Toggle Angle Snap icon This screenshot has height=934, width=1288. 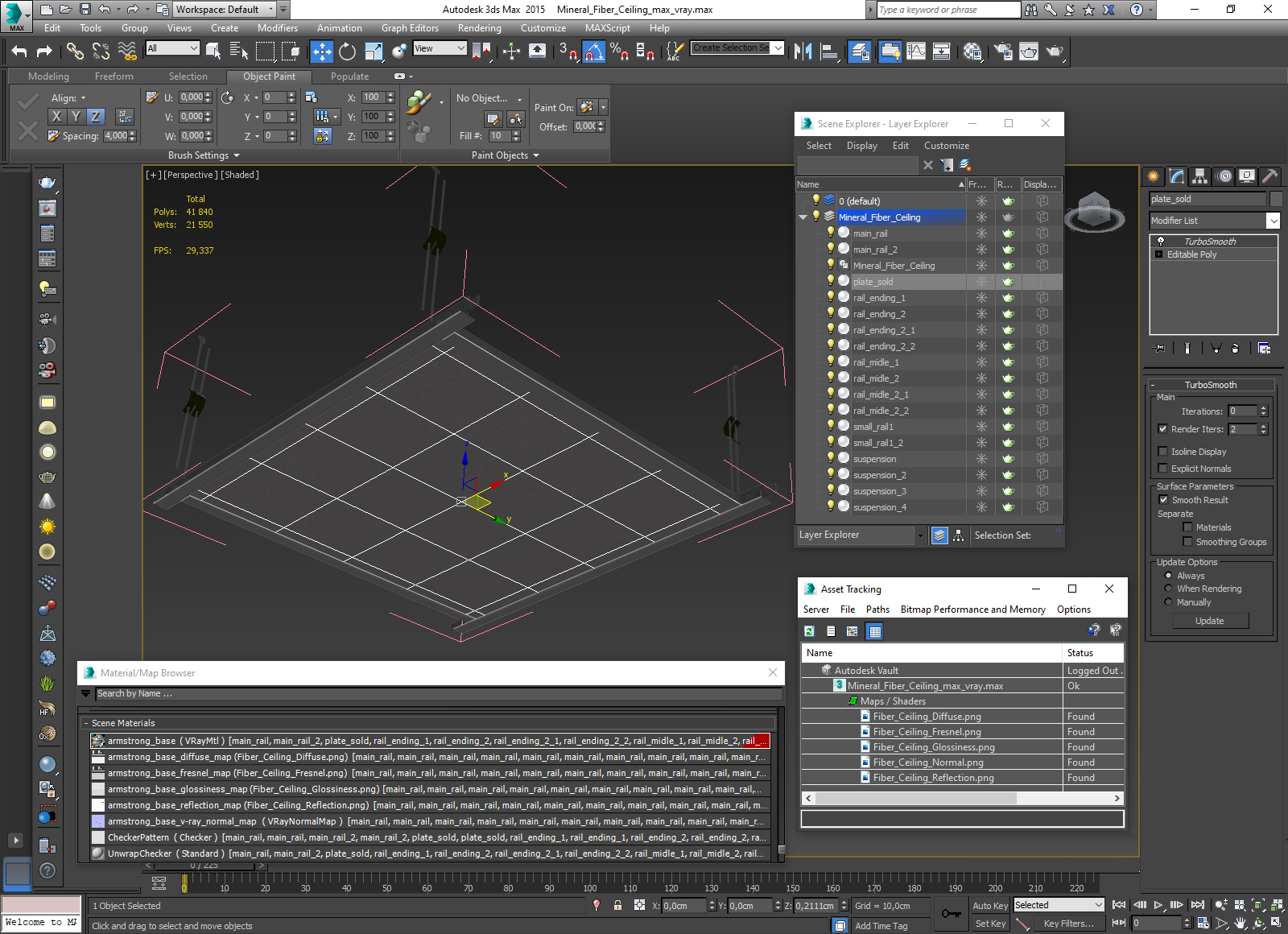pyautogui.click(x=593, y=52)
